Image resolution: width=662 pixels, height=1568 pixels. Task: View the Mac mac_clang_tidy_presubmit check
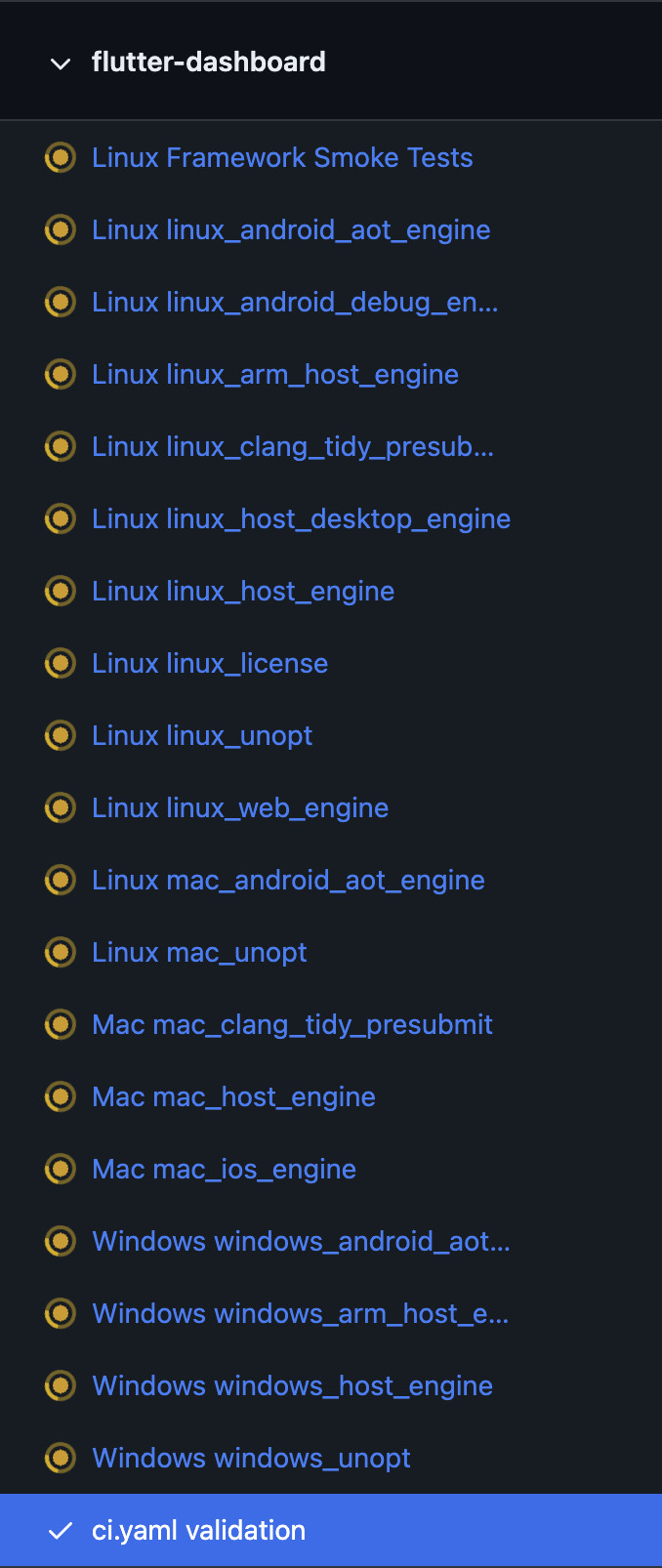coord(293,1024)
